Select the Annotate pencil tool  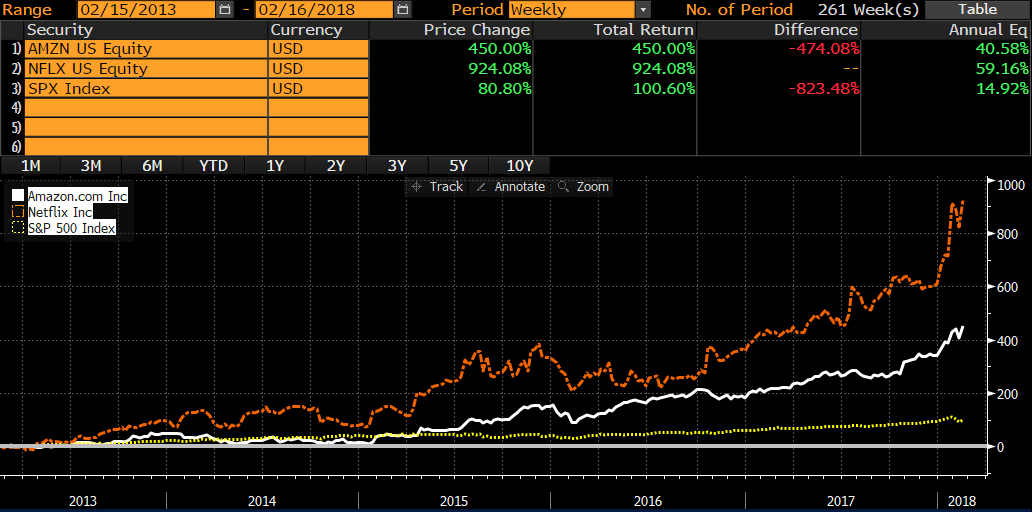coord(511,187)
